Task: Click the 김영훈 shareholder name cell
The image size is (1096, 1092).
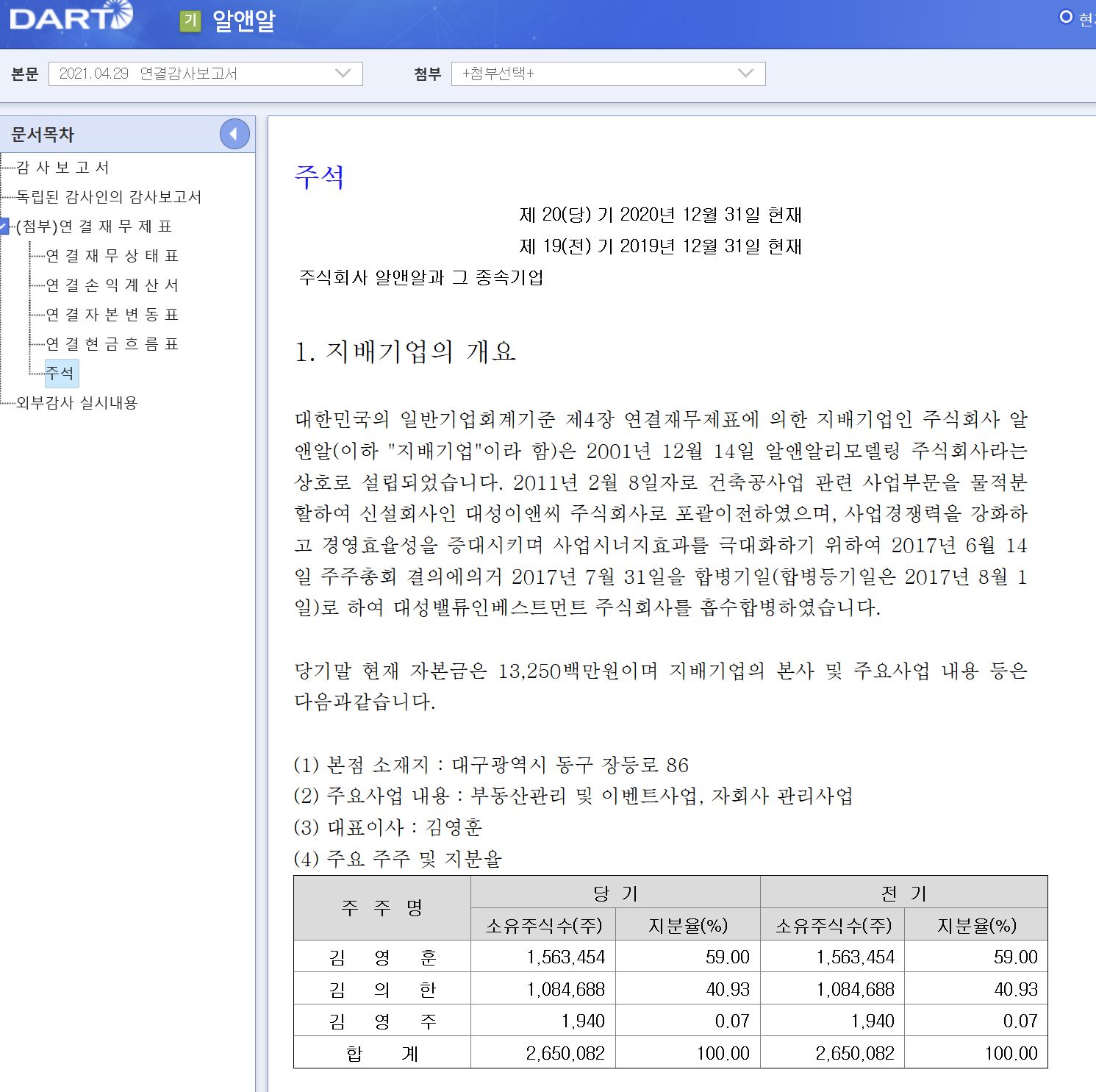Action: (x=382, y=957)
